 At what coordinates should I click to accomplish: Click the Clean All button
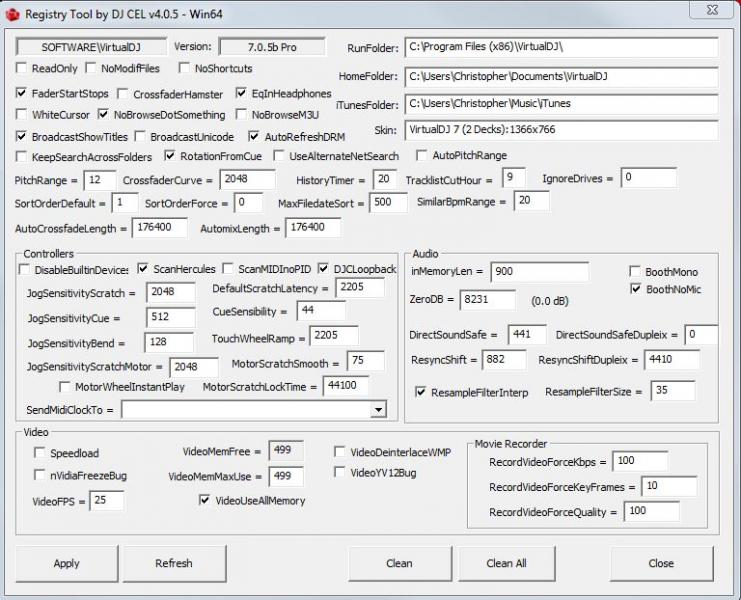506,563
